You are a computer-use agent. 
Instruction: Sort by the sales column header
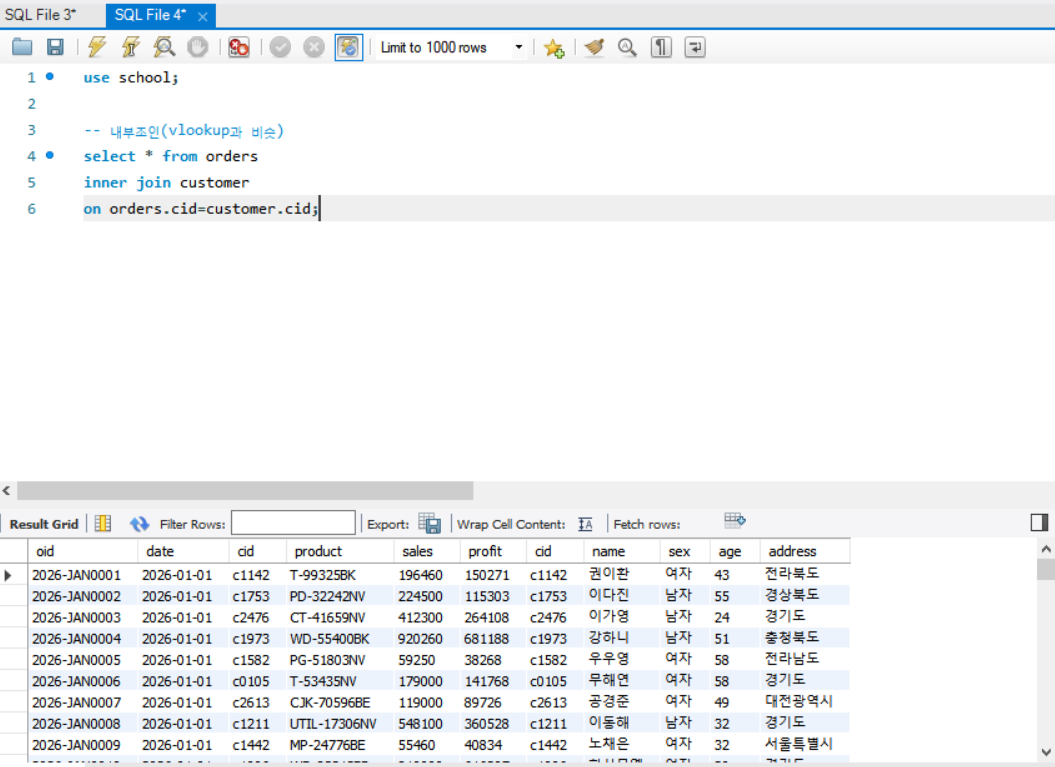427,551
